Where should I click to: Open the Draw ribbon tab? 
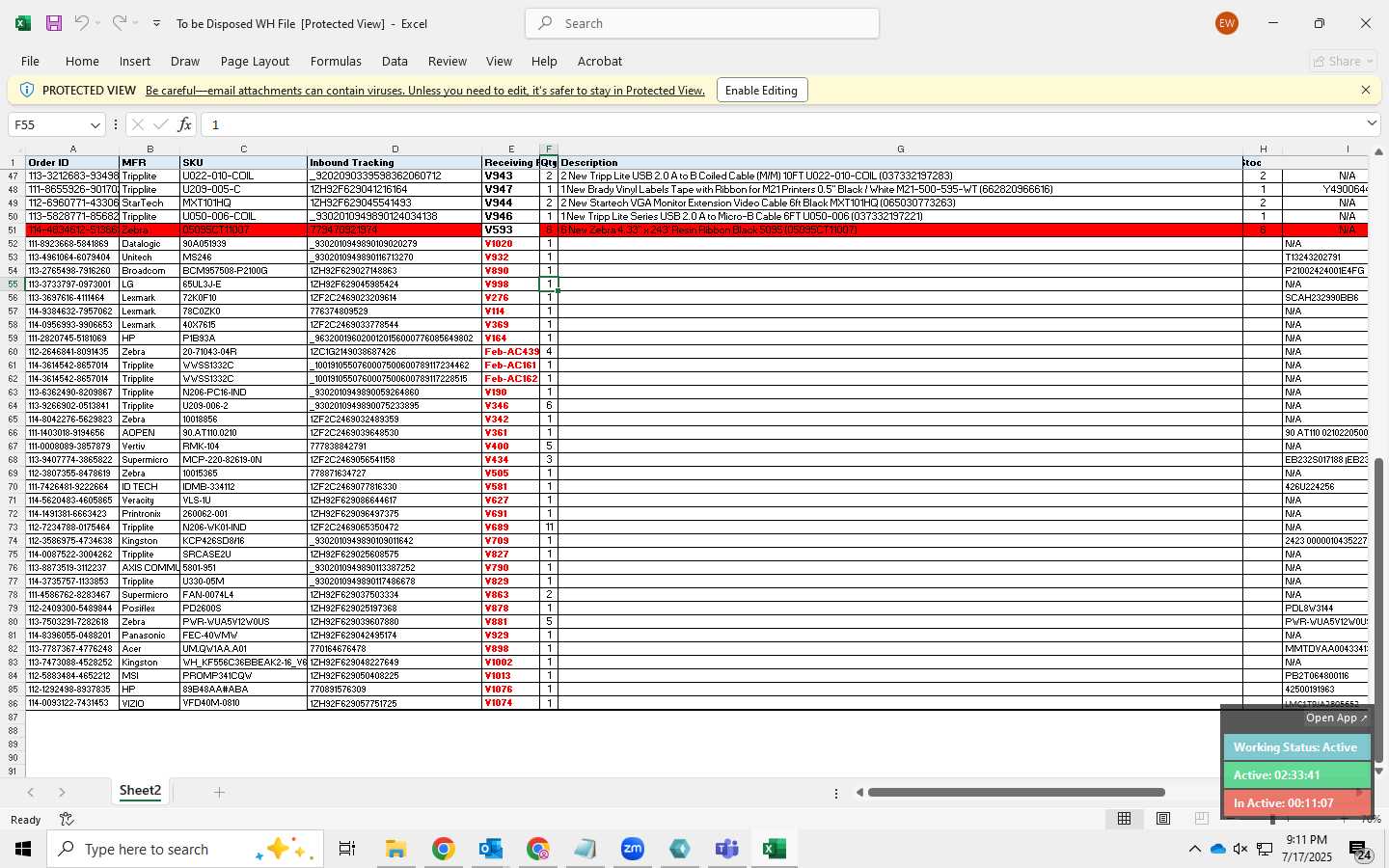(x=185, y=61)
